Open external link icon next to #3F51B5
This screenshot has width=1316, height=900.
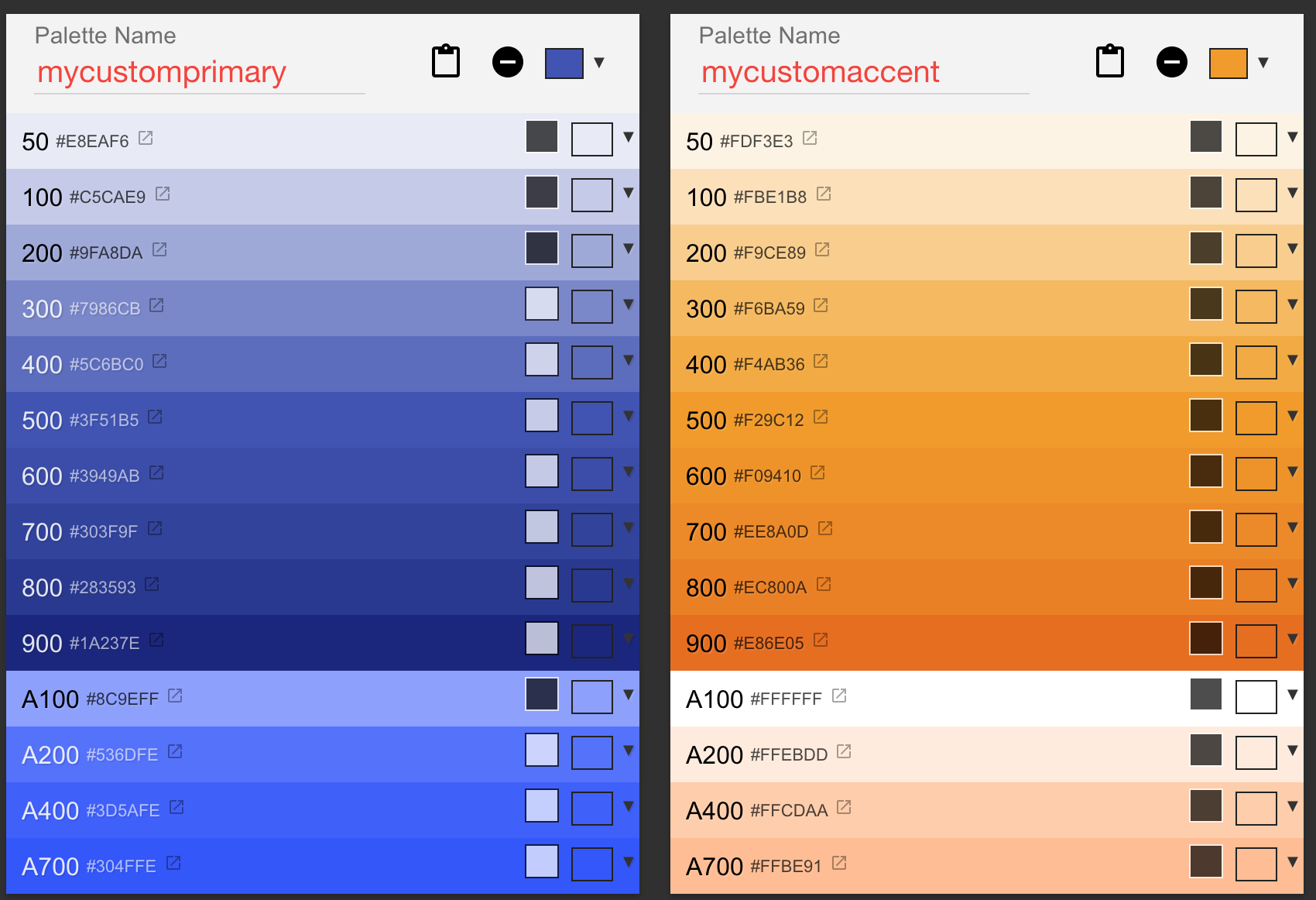tap(155, 417)
